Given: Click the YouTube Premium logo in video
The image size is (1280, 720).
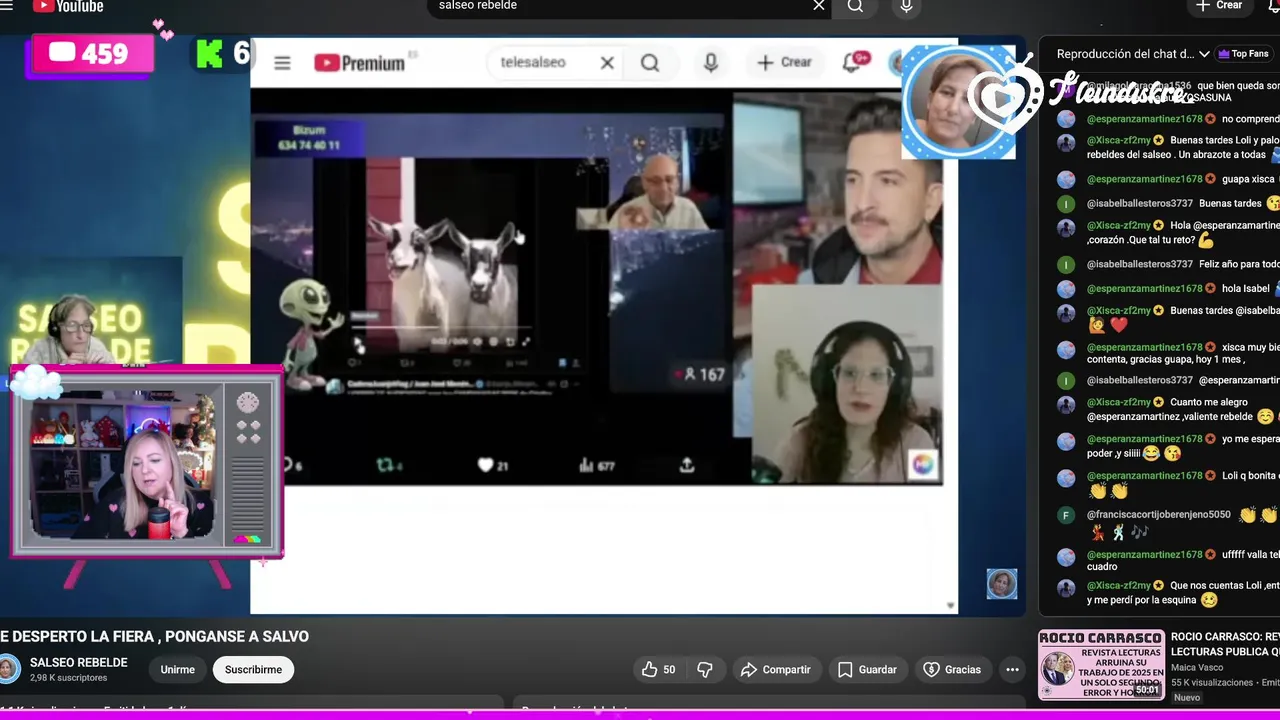Looking at the screenshot, I should click(x=360, y=63).
